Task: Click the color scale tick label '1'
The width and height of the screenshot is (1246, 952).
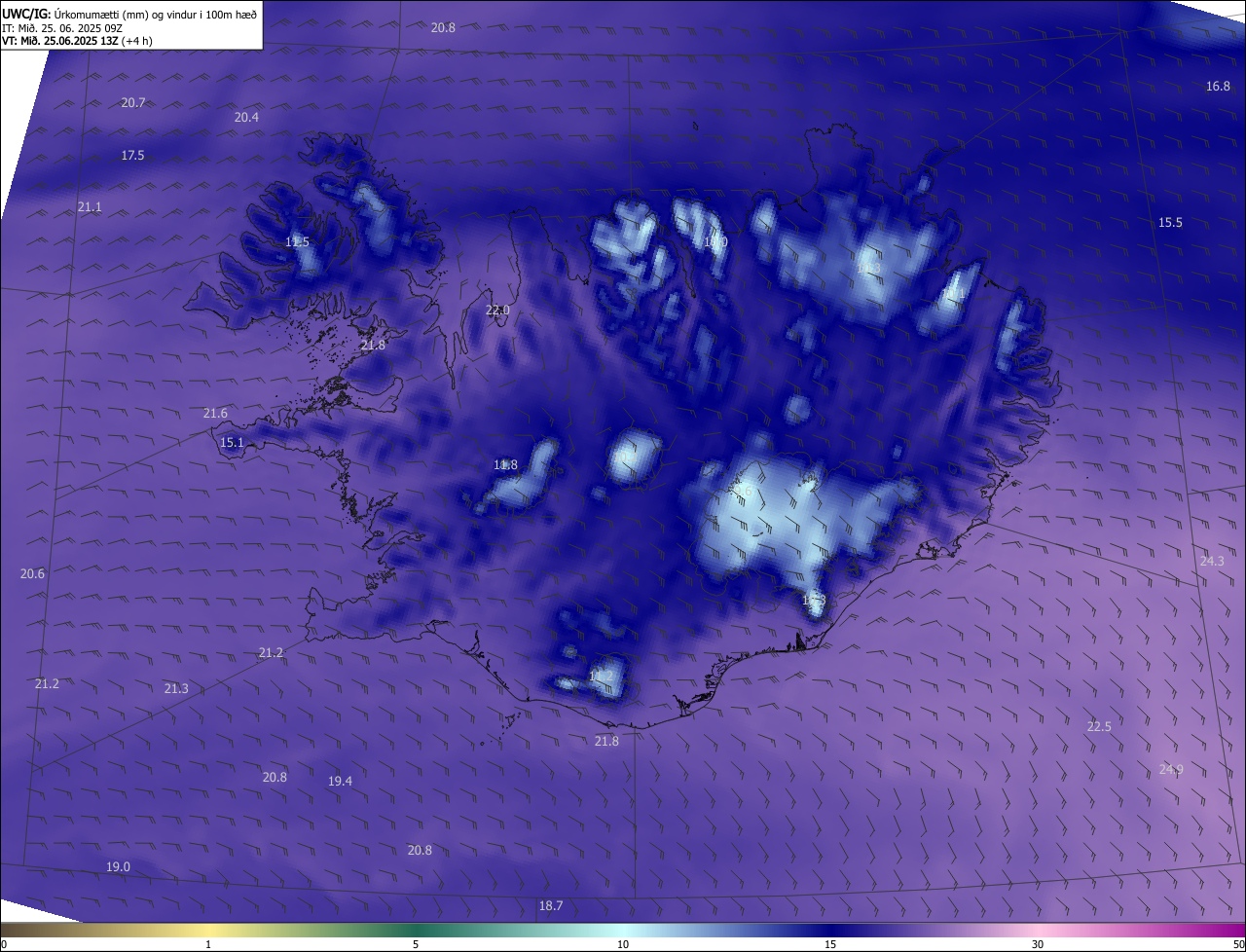Action: 208,945
